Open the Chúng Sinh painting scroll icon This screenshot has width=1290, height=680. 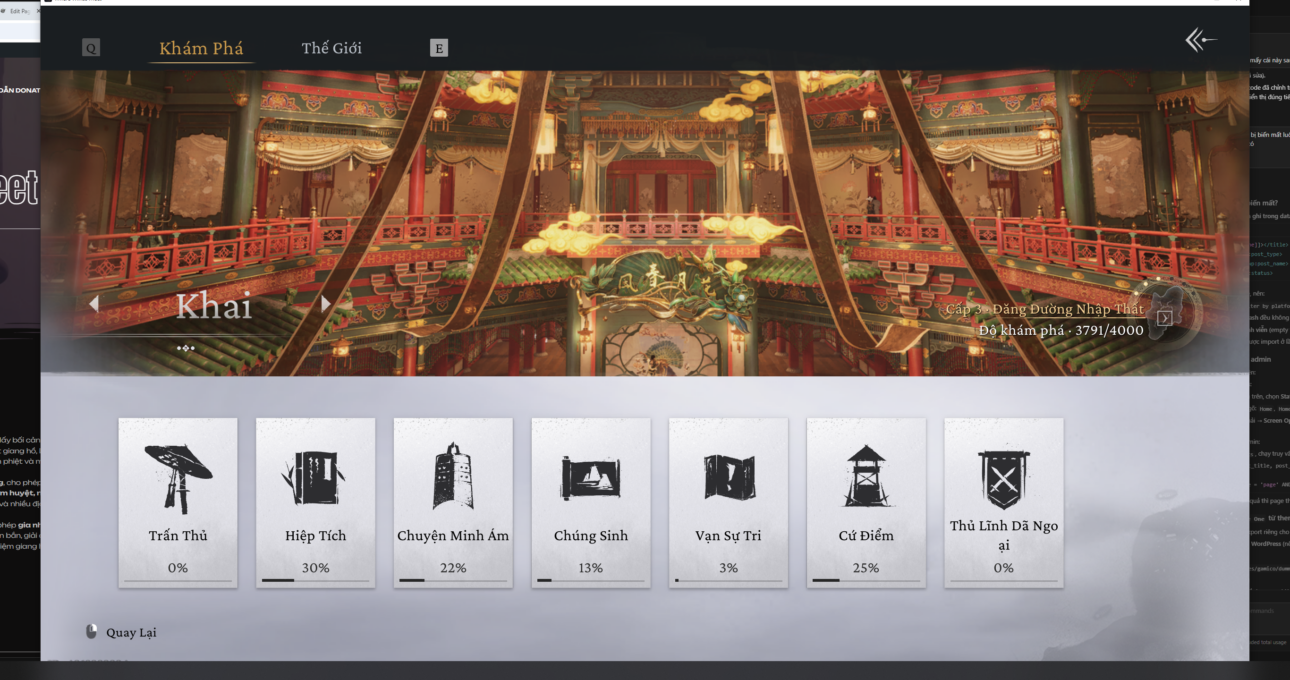(590, 476)
